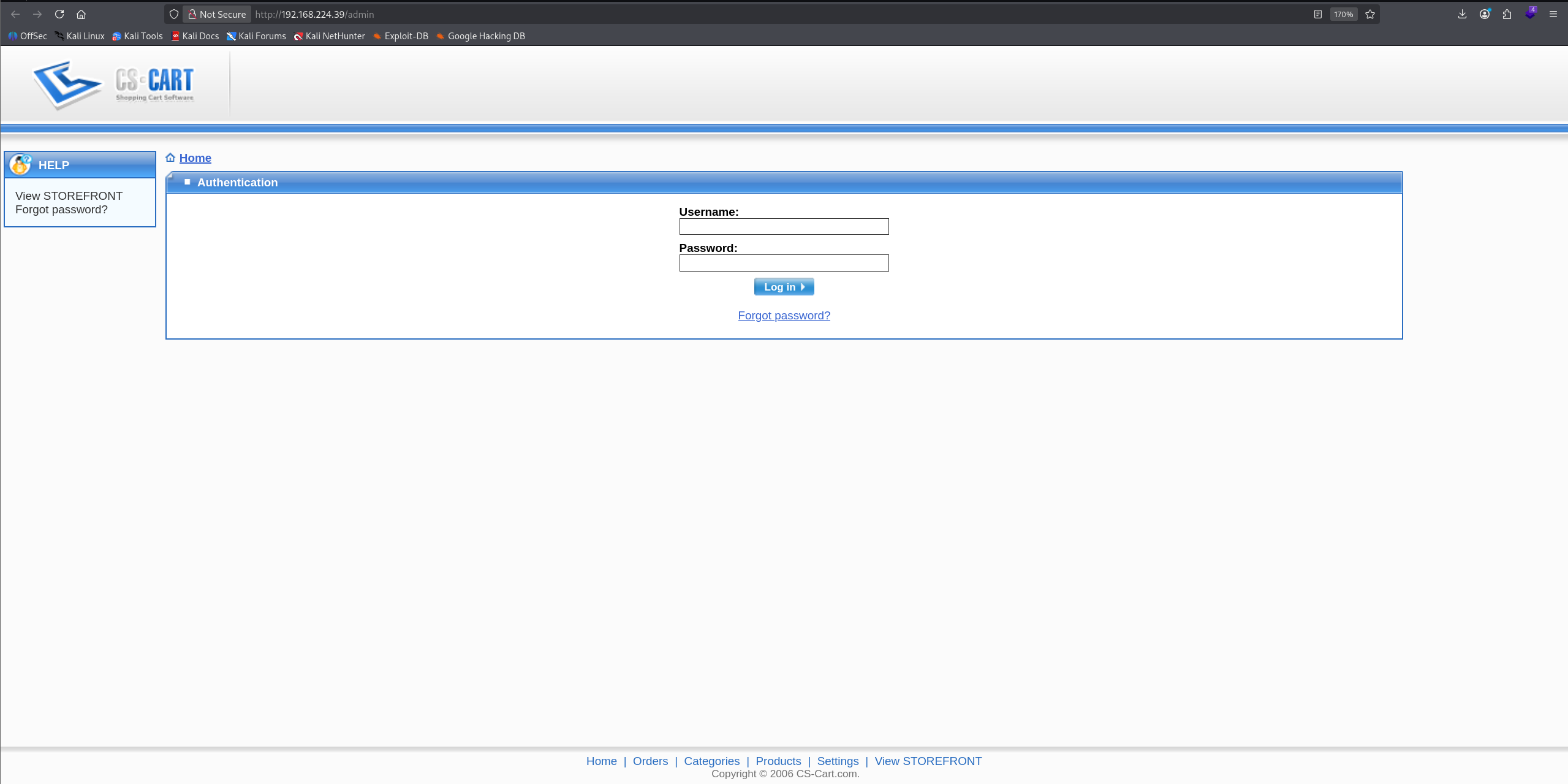
Task: Open the extensions puzzle icon
Action: point(1507,14)
